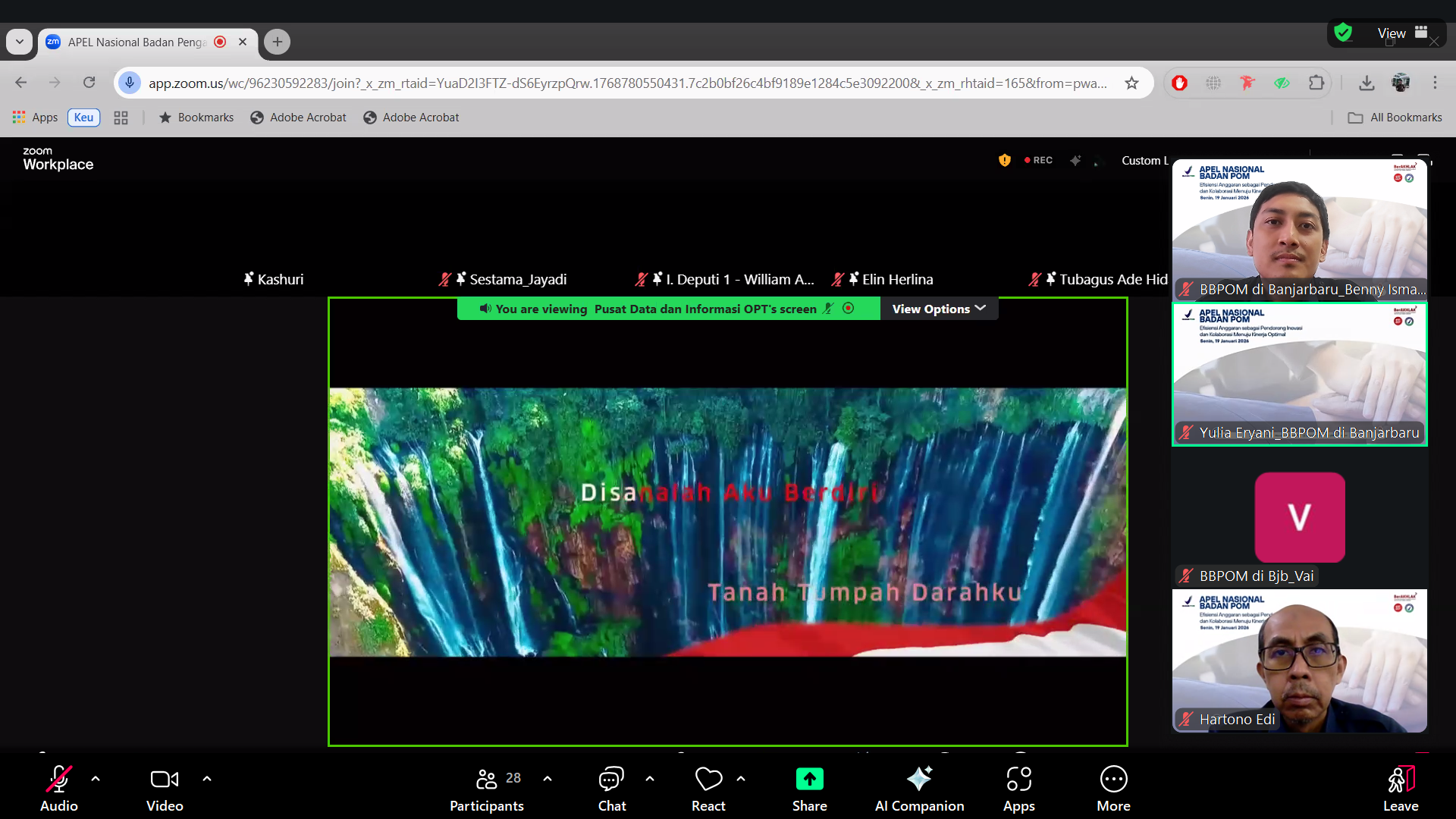Open View Options dropdown
This screenshot has width=1456, height=819.
[939, 309]
